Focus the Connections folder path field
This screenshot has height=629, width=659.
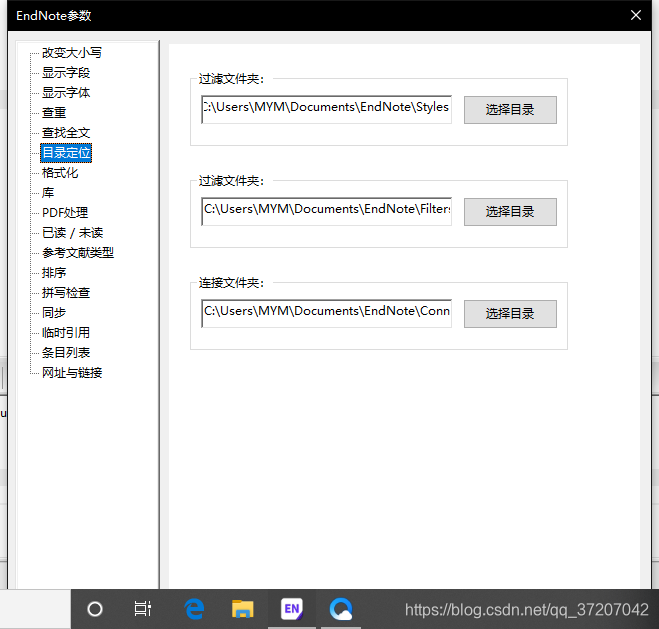(x=327, y=313)
